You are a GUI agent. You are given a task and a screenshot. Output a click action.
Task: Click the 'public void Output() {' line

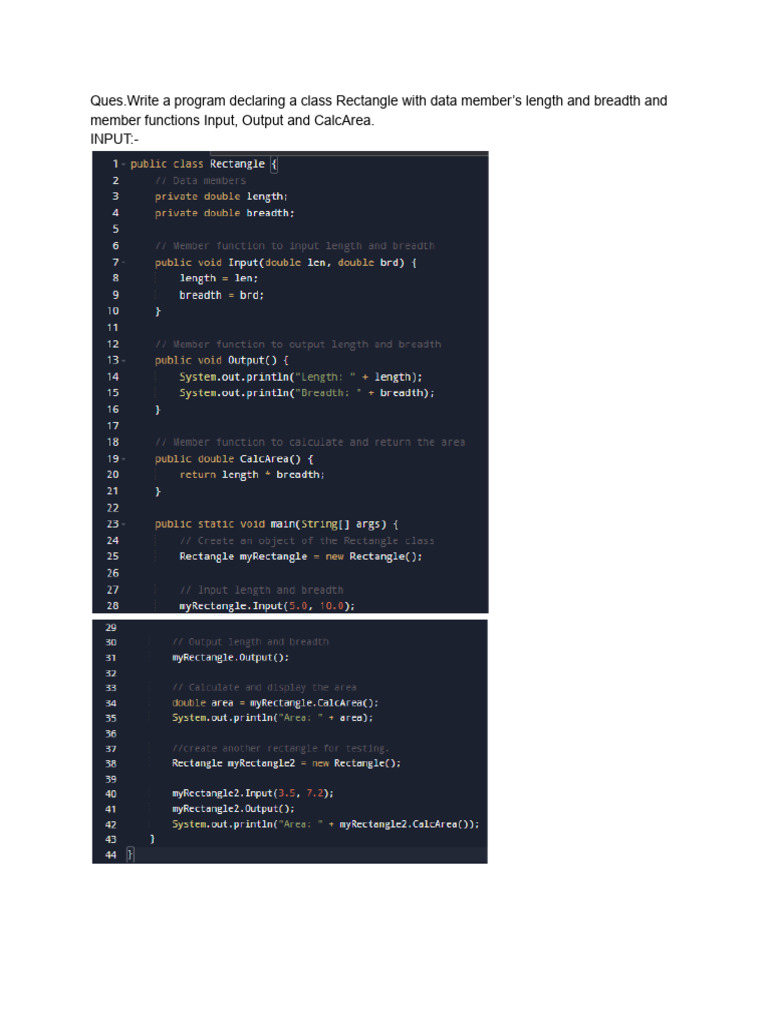221,360
